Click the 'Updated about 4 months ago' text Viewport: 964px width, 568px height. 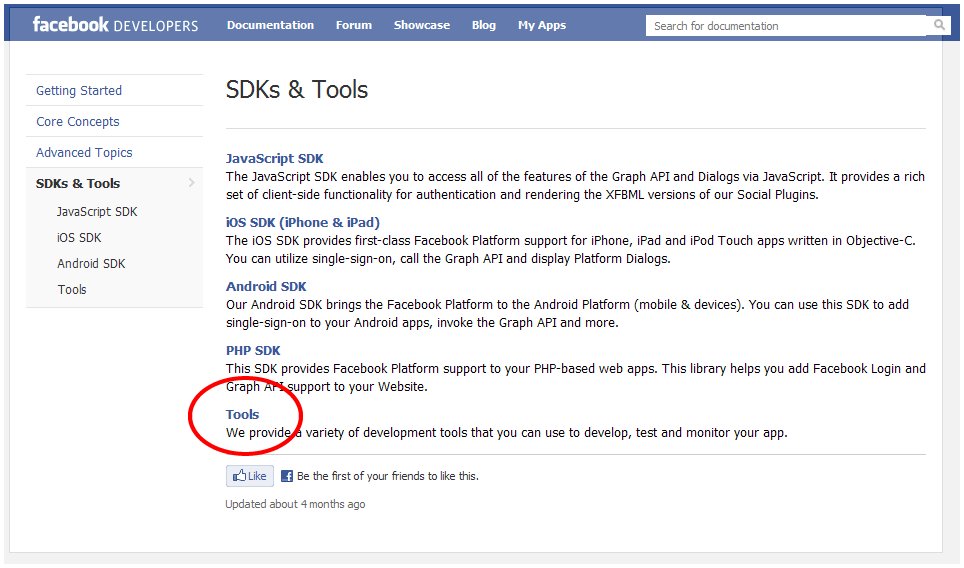[295, 504]
